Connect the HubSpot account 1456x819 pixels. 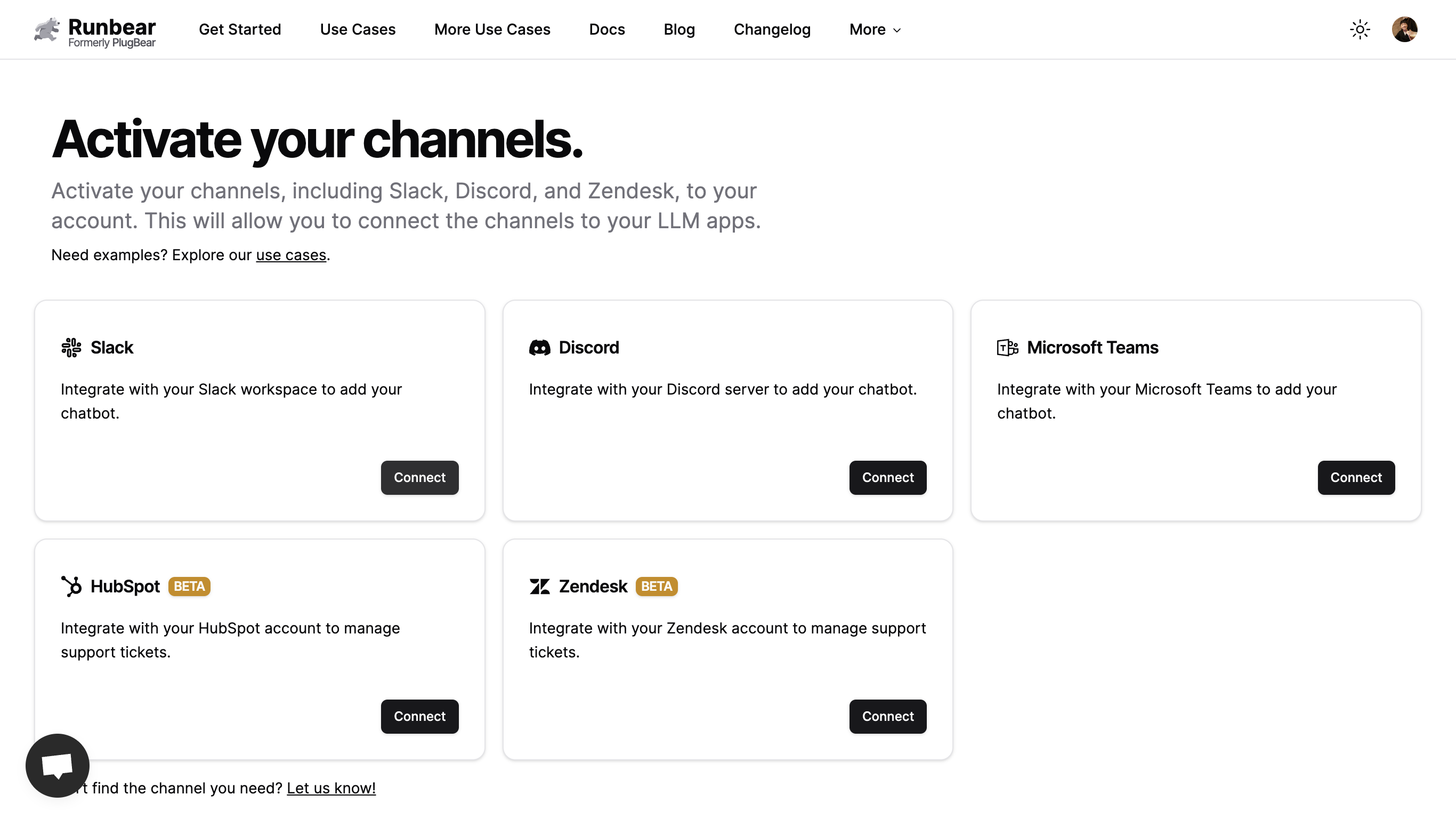tap(419, 717)
